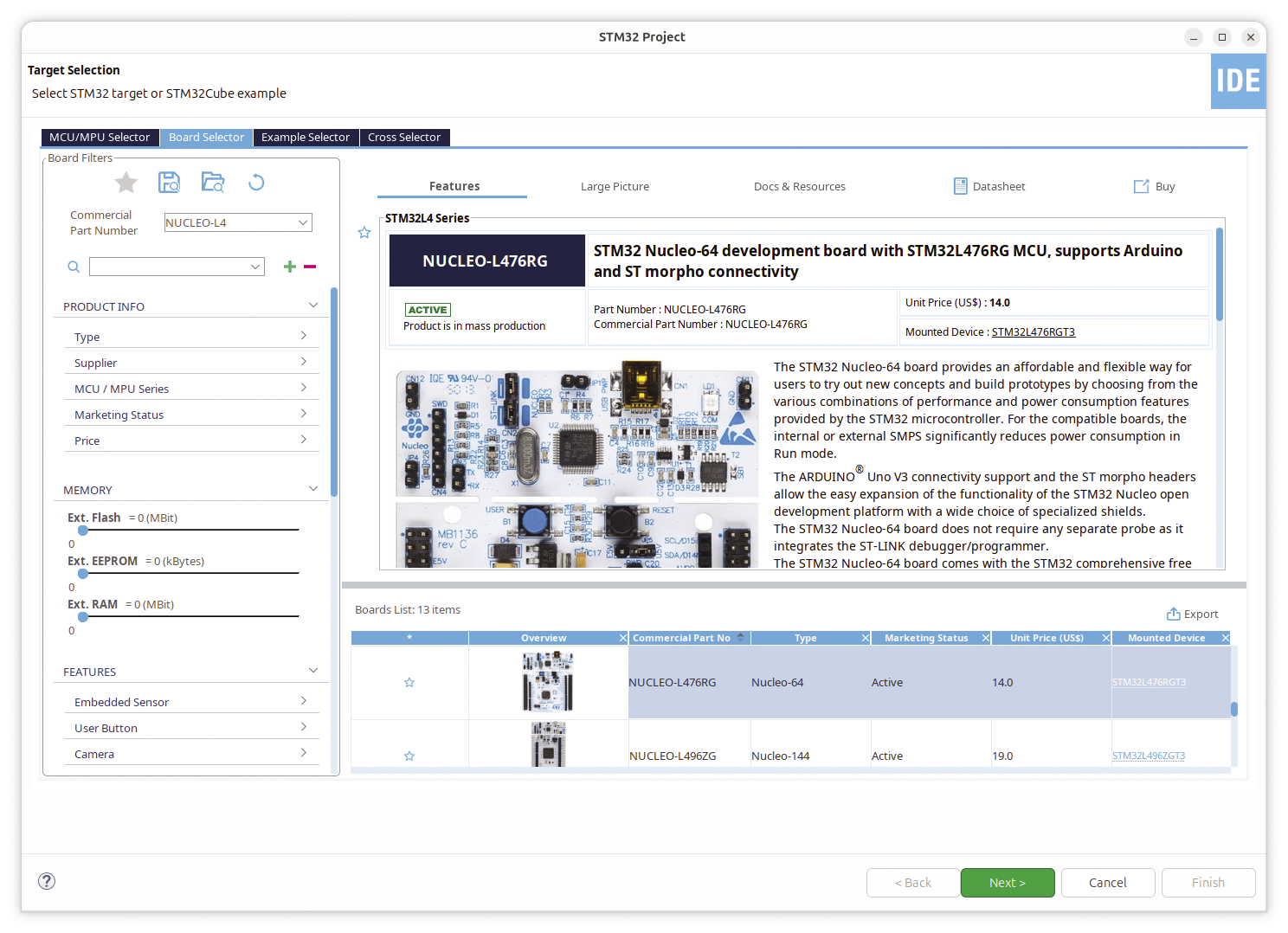Screen dimensions: 1288x933
Task: Click the pink minus remove filter icon
Action: click(x=310, y=267)
